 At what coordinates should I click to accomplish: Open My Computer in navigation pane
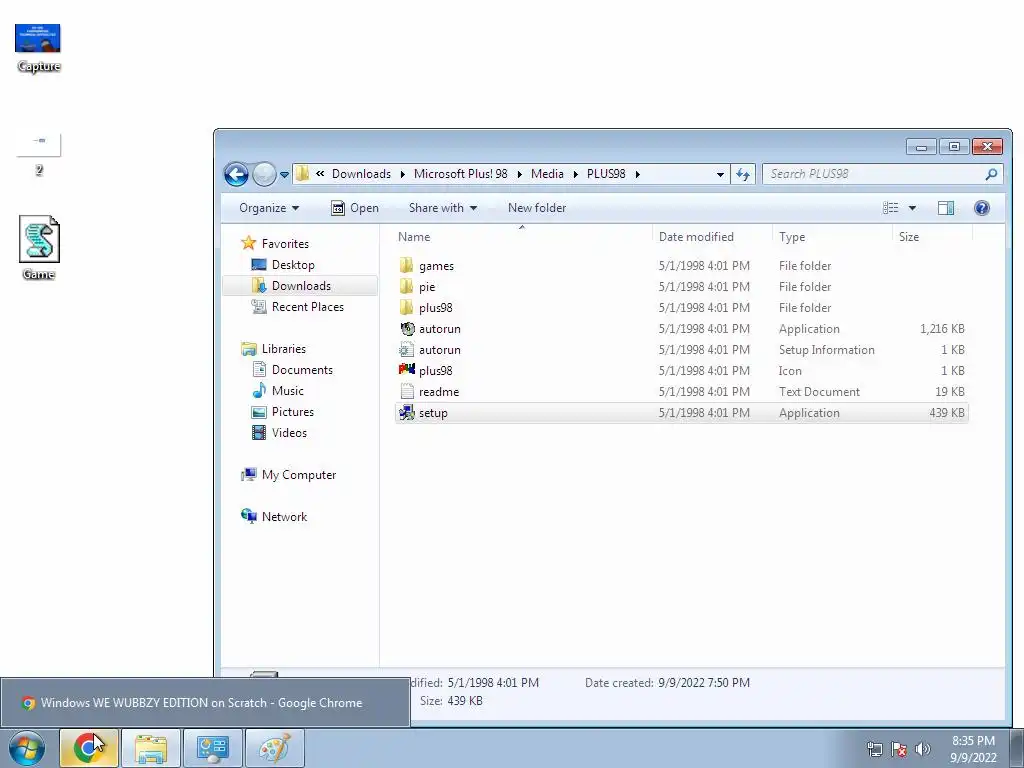pos(298,475)
